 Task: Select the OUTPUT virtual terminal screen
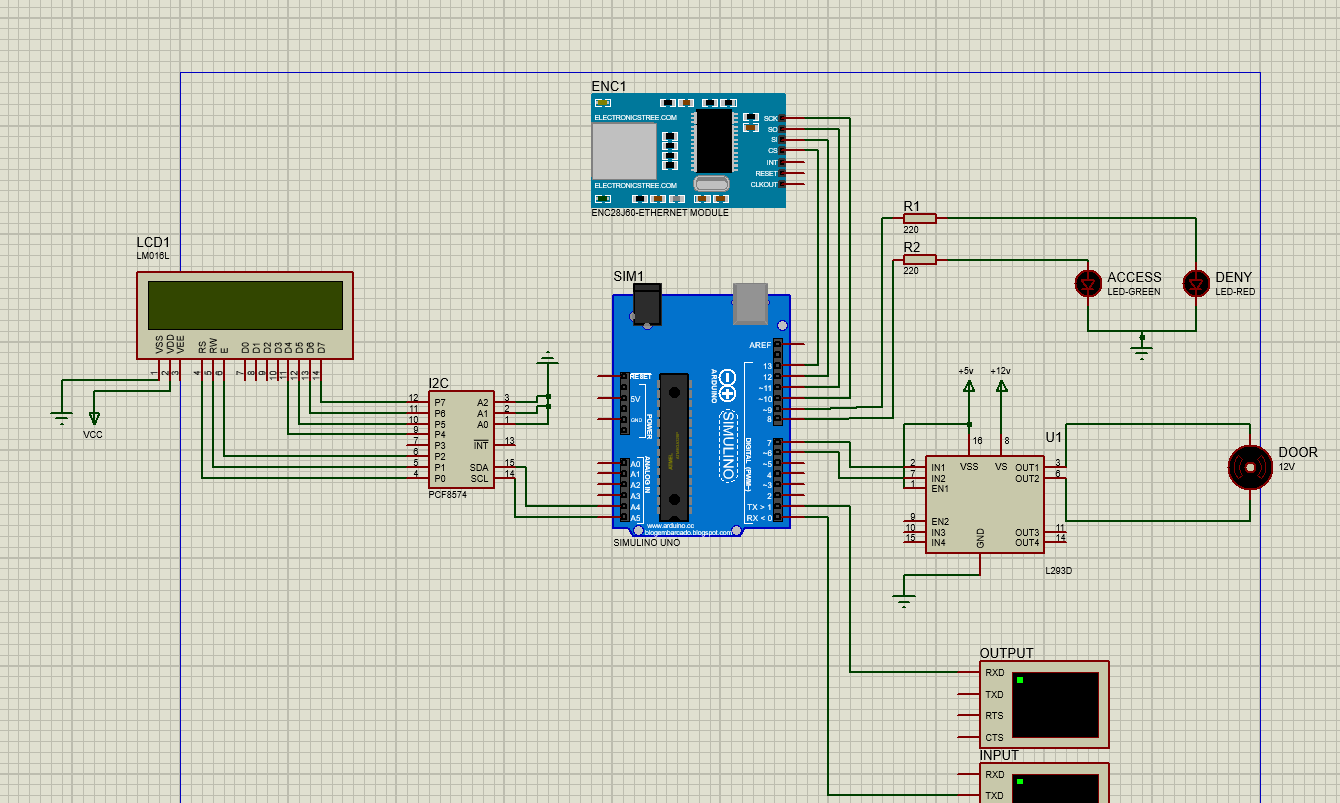tap(1055, 704)
